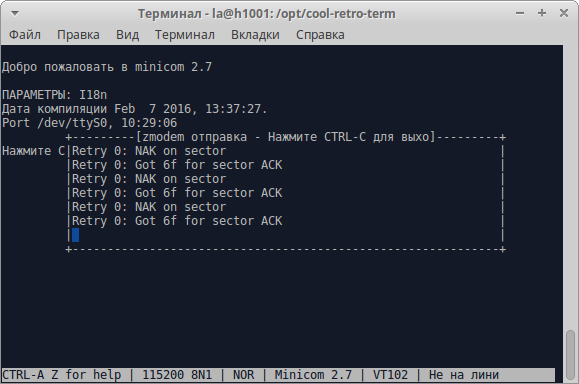
Task: Open the Вкладки menu
Action: point(255,35)
